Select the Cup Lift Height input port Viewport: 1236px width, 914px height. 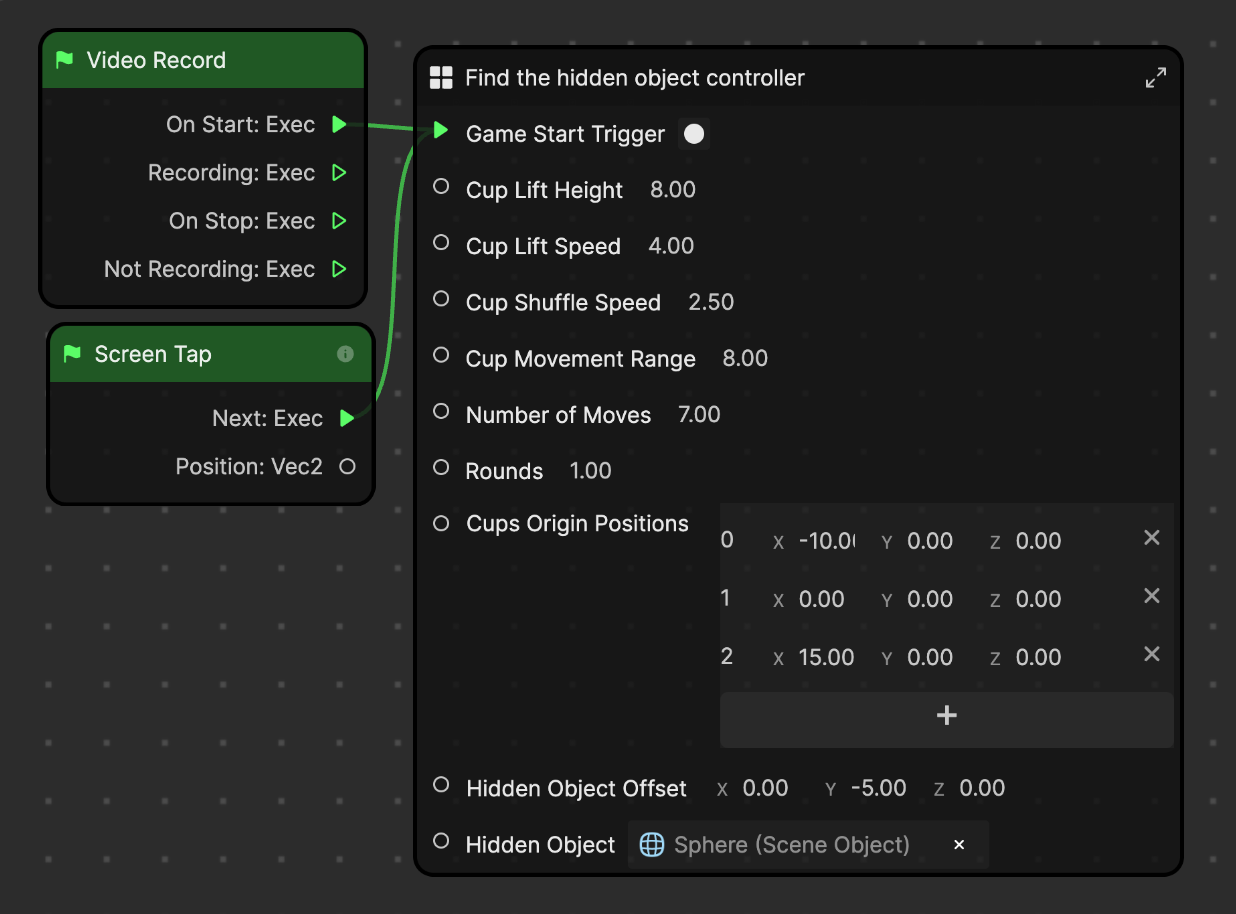(x=441, y=187)
